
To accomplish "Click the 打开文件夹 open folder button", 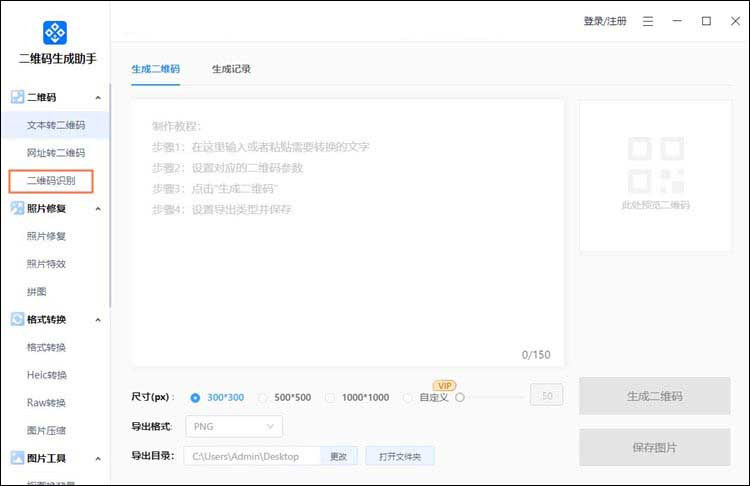I will (400, 456).
